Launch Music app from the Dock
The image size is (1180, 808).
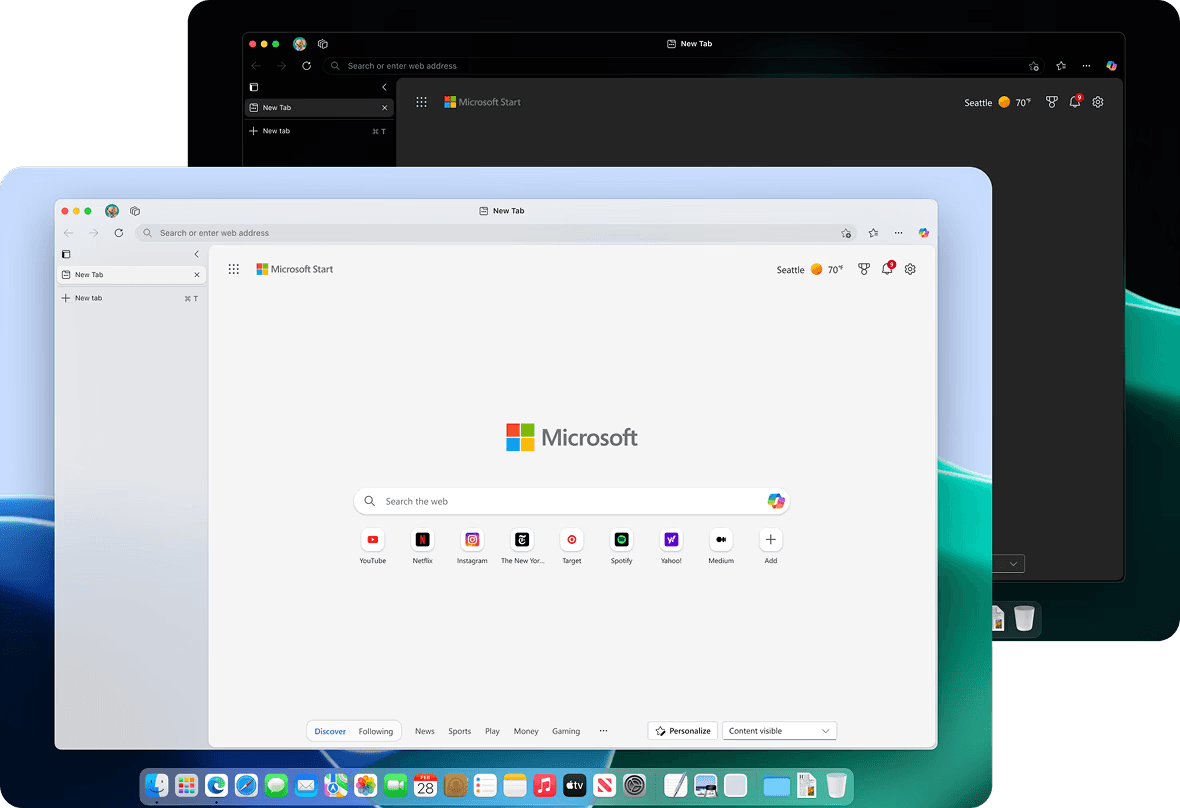point(545,785)
